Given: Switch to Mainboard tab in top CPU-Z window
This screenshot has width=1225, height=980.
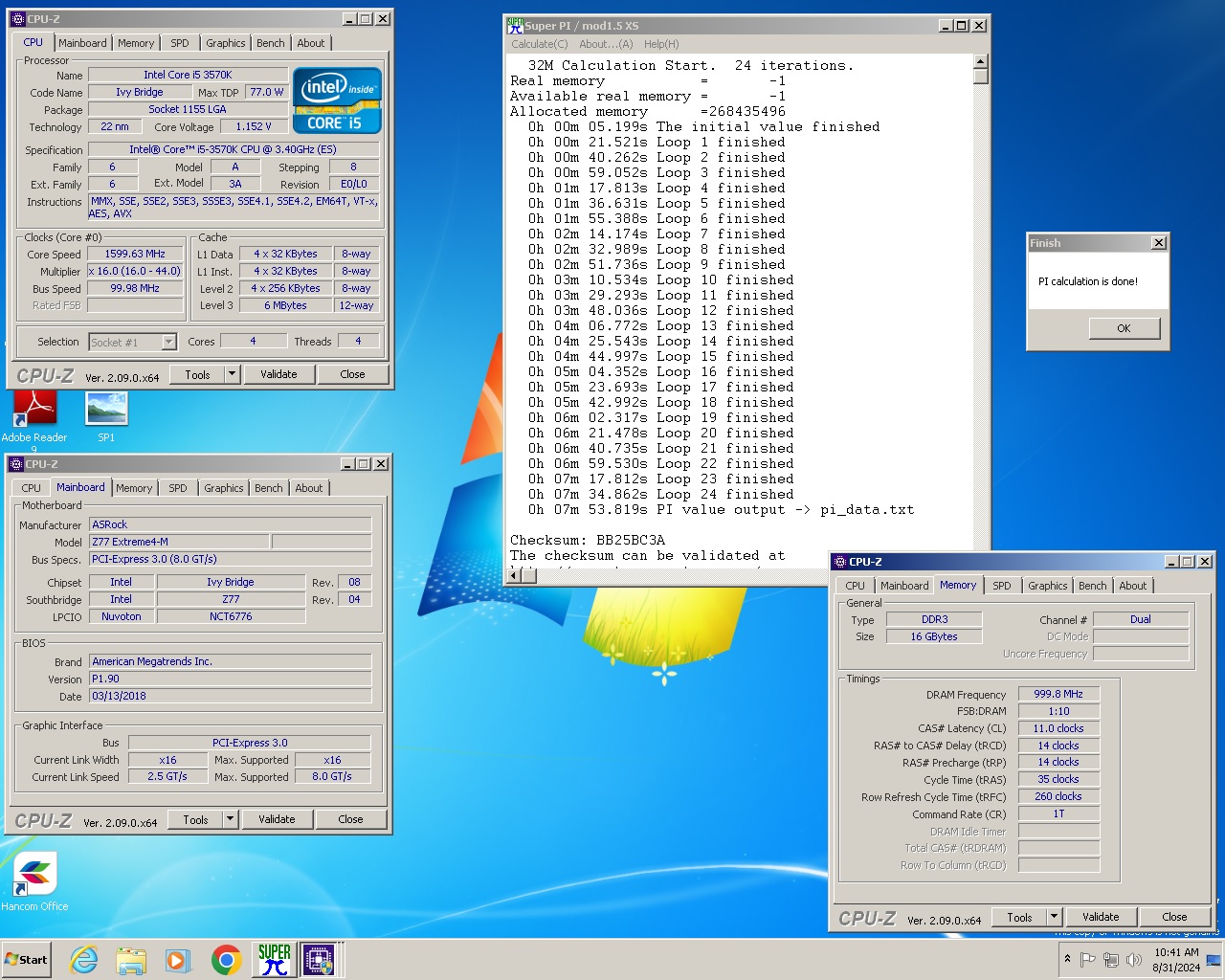Looking at the screenshot, I should (82, 43).
